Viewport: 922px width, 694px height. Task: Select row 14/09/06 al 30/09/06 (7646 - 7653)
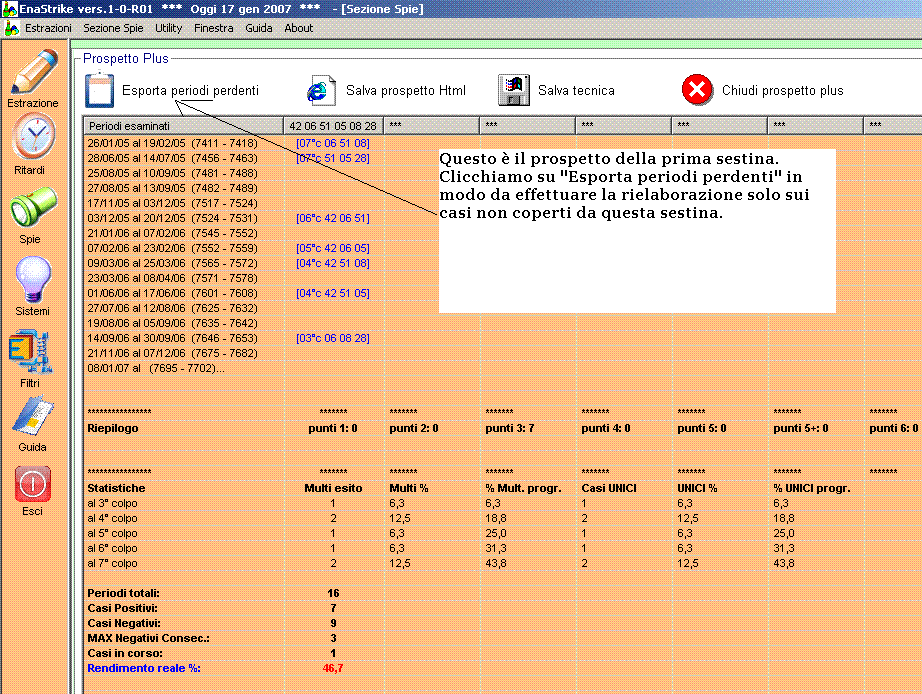pos(172,338)
